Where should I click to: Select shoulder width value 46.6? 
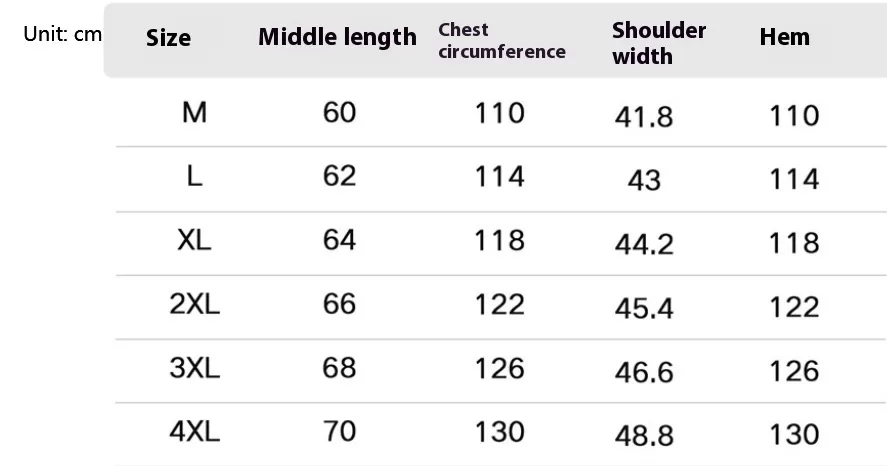644,372
